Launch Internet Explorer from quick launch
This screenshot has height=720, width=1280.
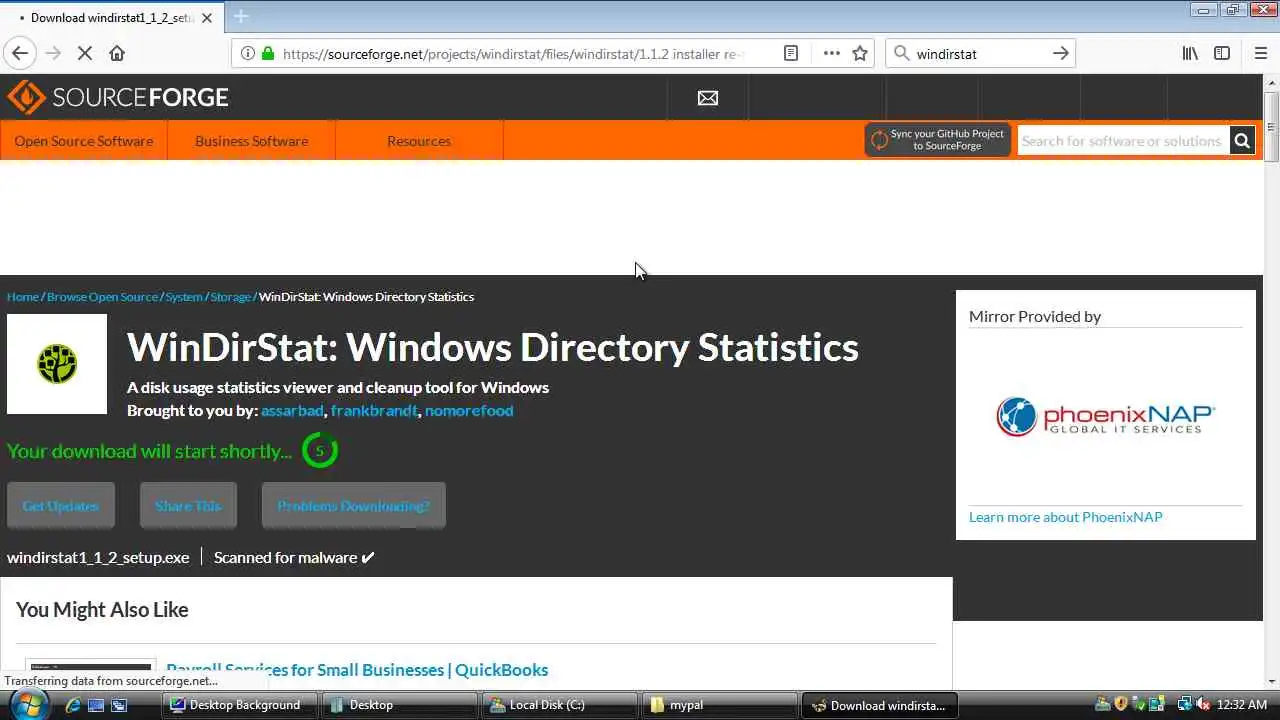(x=72, y=705)
